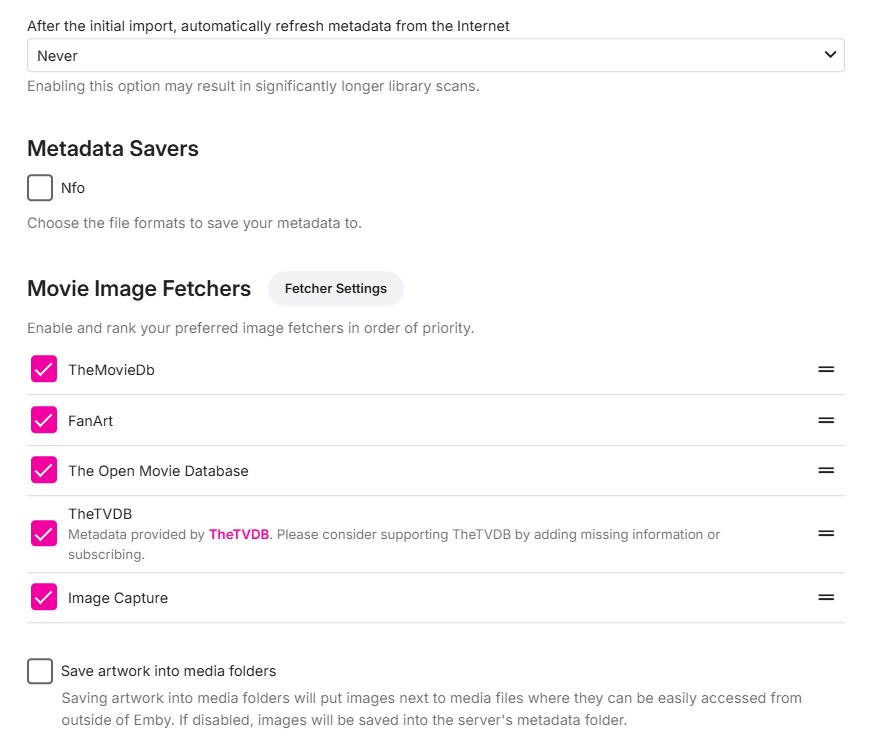Follow the pink TheTVDB link
Image resolution: width=879 pixels, height=739 pixels.
click(238, 535)
